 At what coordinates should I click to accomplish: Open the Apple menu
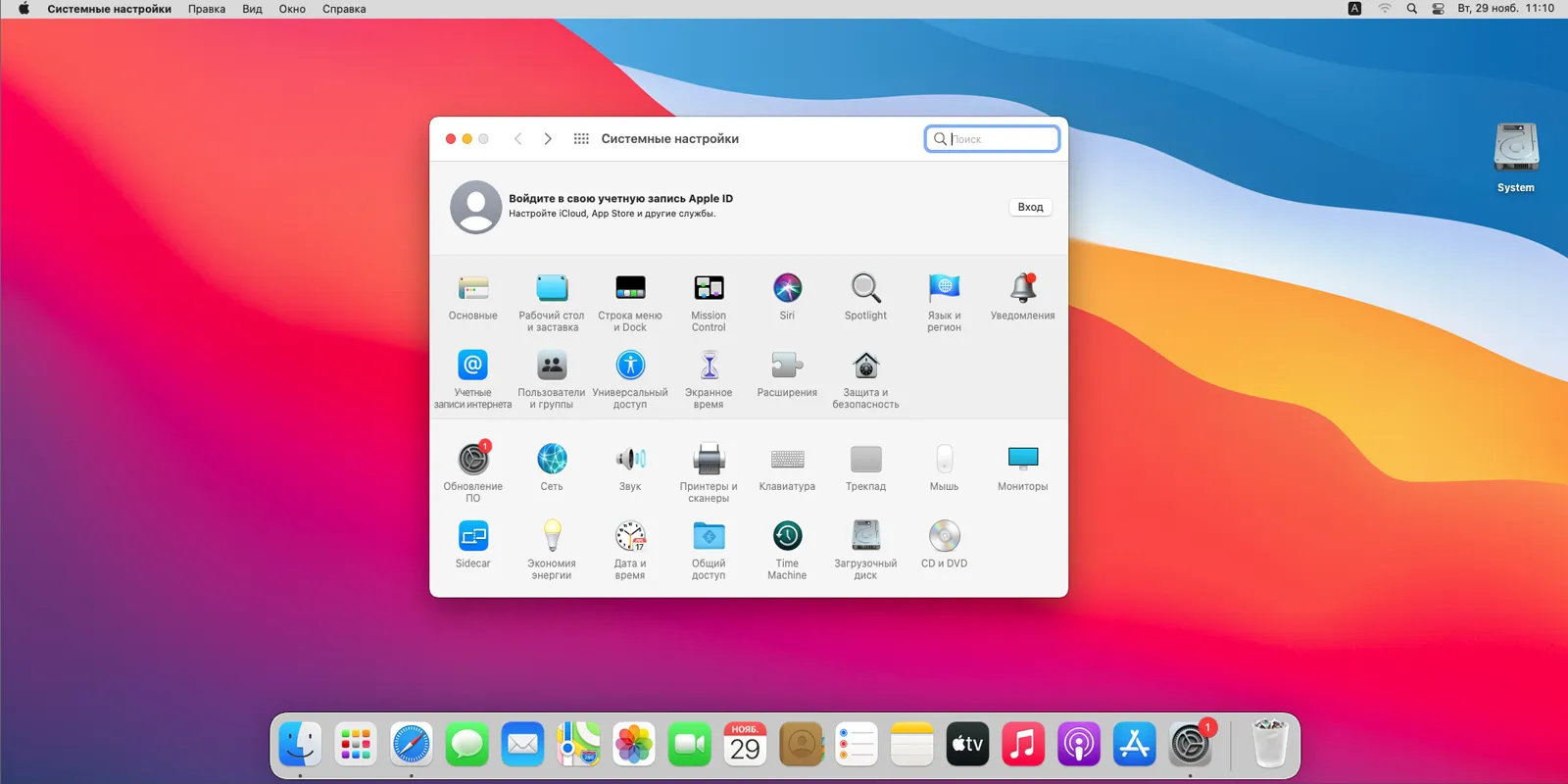tap(24, 9)
